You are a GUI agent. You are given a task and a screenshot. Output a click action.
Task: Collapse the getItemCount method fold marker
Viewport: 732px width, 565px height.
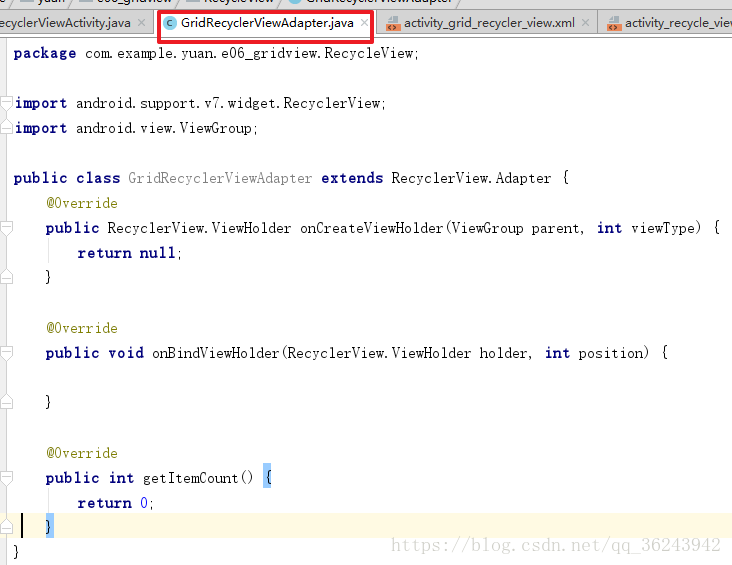(6, 478)
